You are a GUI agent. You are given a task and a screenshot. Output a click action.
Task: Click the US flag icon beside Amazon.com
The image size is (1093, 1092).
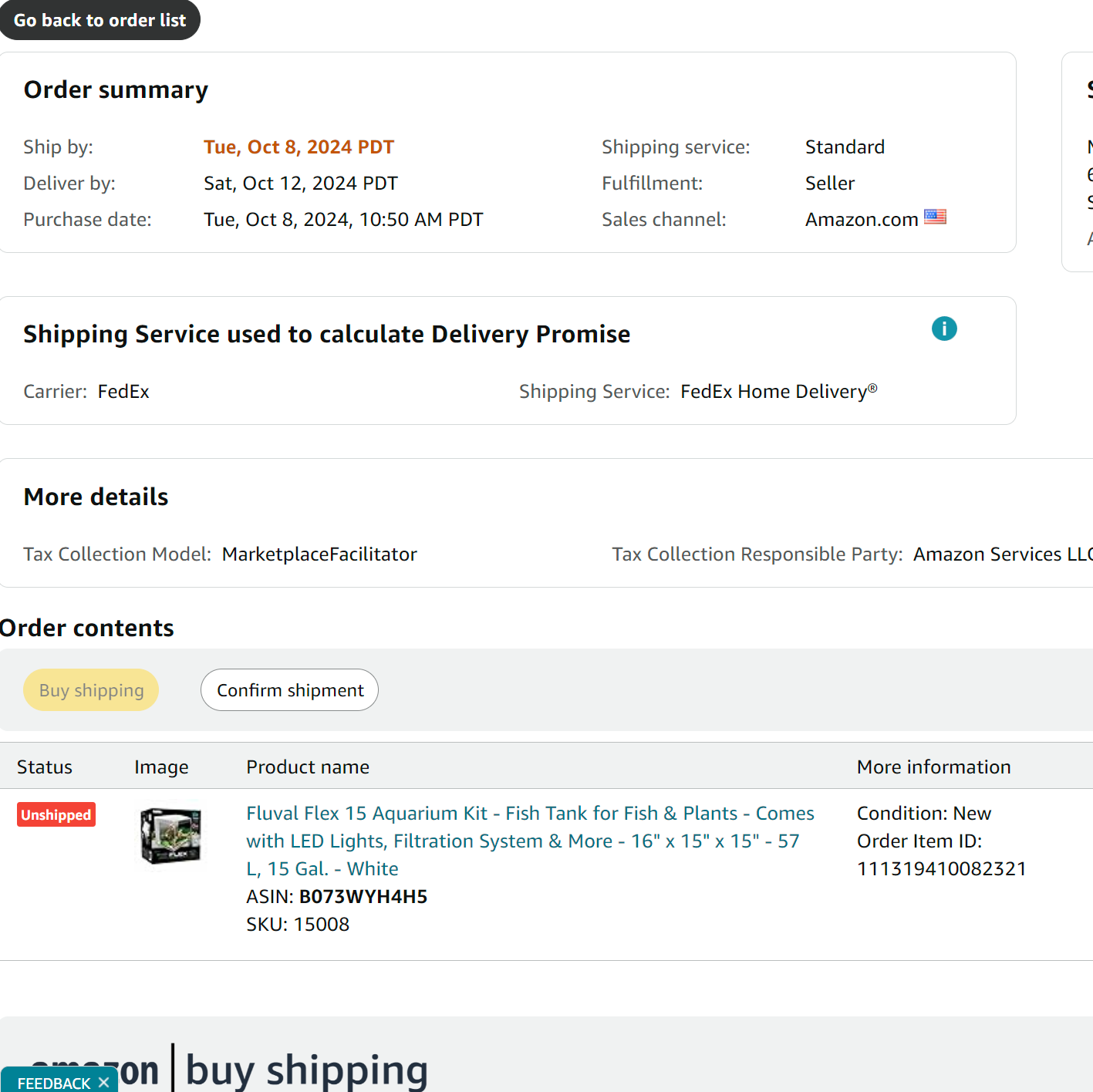(935, 217)
